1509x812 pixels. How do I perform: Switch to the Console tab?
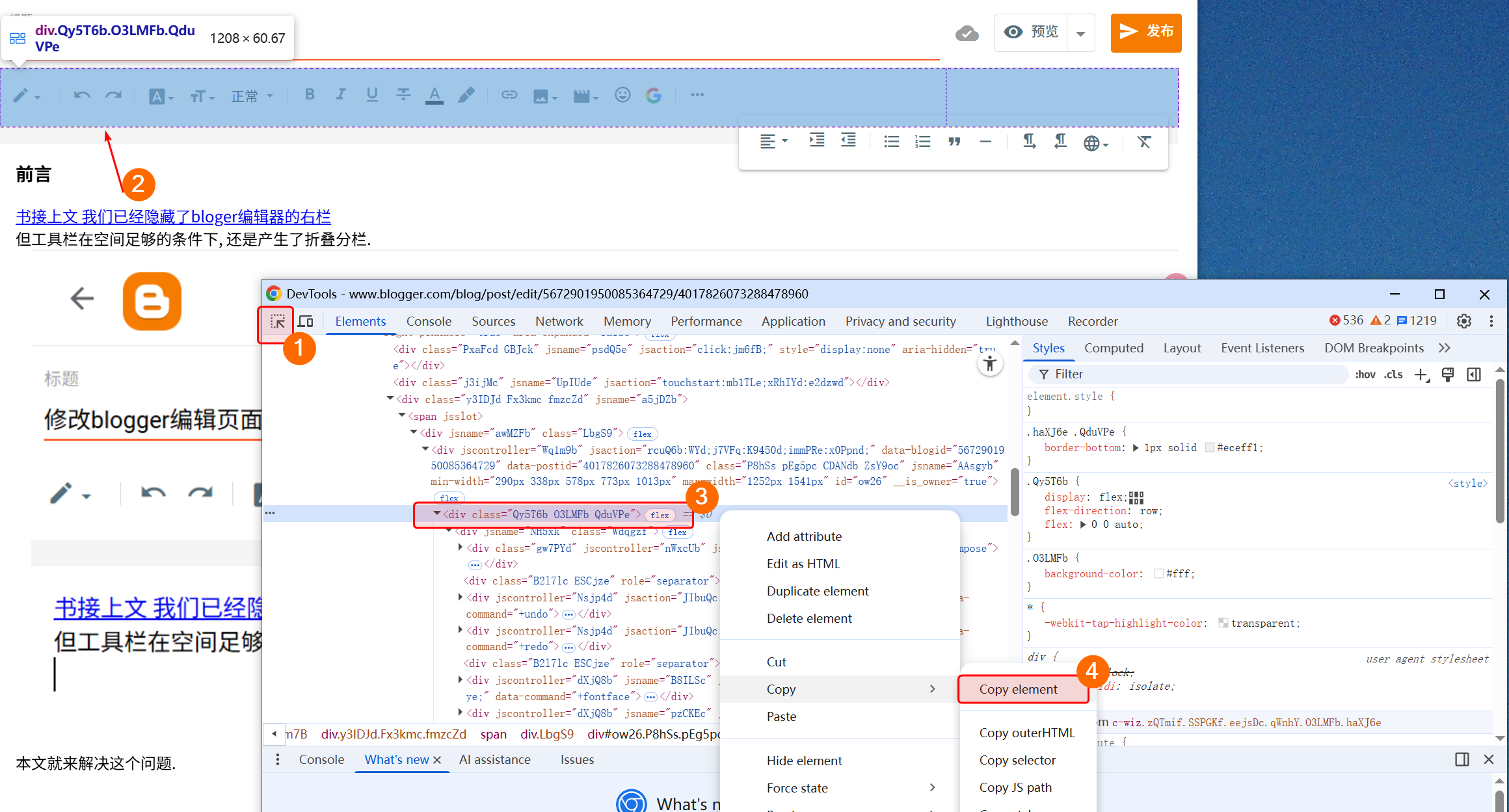coord(429,321)
